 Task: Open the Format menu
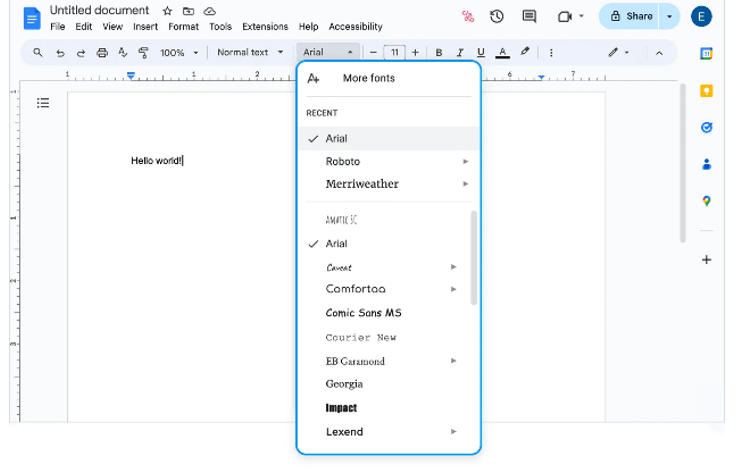(x=184, y=27)
